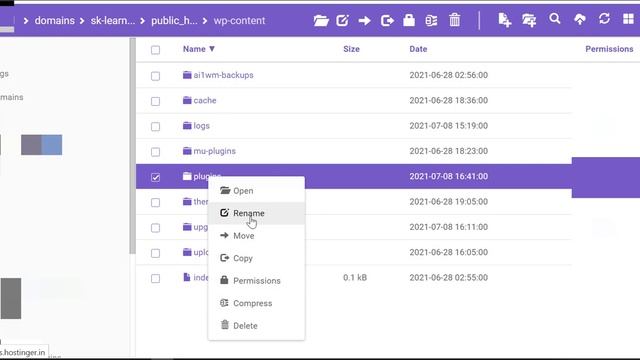Choose Rename in the context menu

tap(256, 213)
